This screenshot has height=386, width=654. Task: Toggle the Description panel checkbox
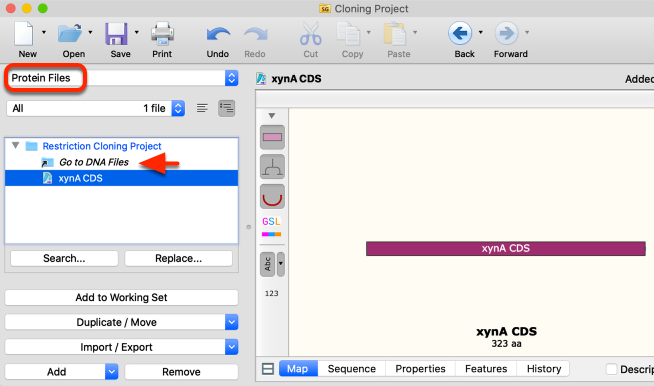tap(611, 369)
